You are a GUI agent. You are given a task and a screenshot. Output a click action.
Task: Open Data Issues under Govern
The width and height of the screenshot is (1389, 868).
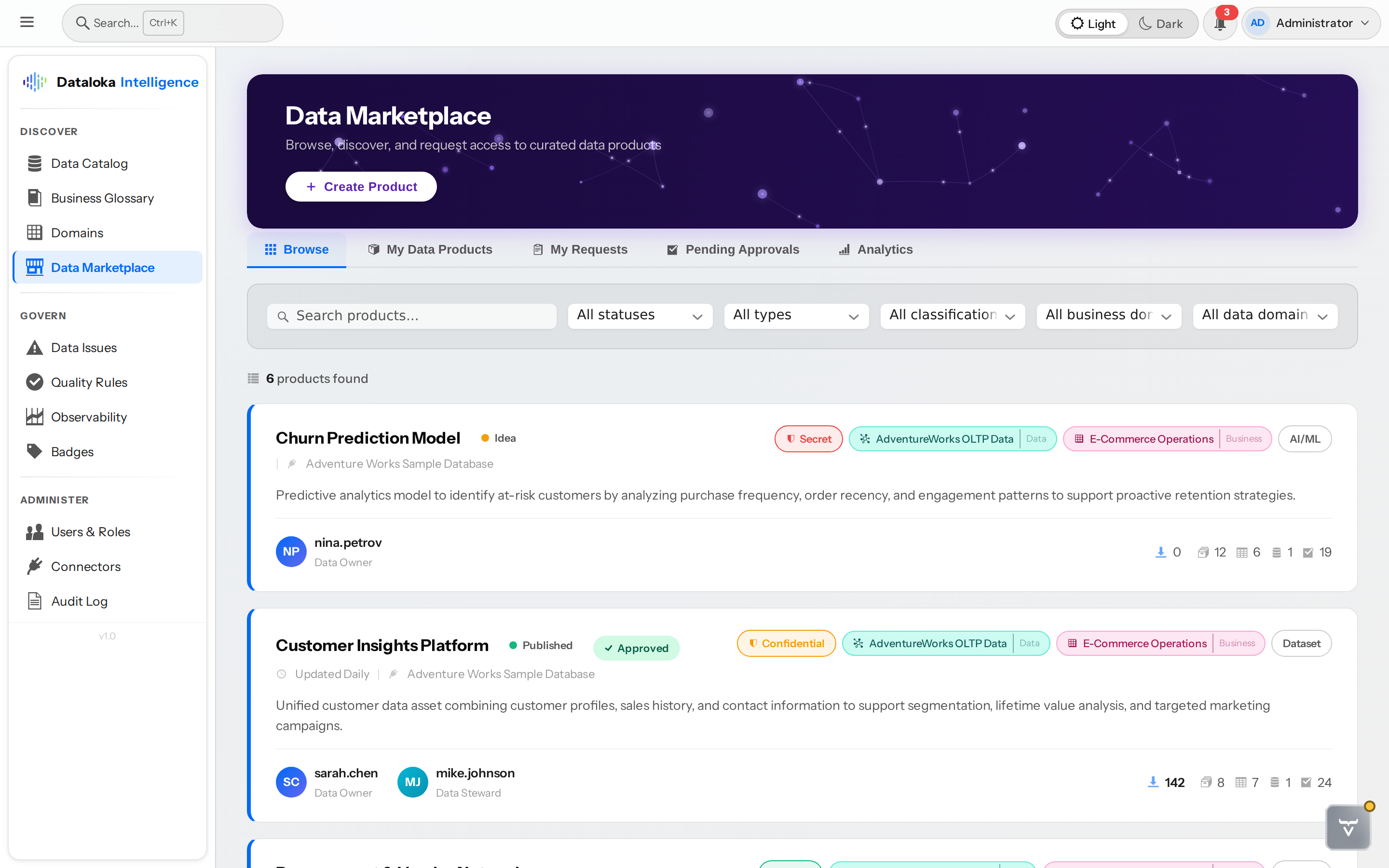pyautogui.click(x=83, y=347)
